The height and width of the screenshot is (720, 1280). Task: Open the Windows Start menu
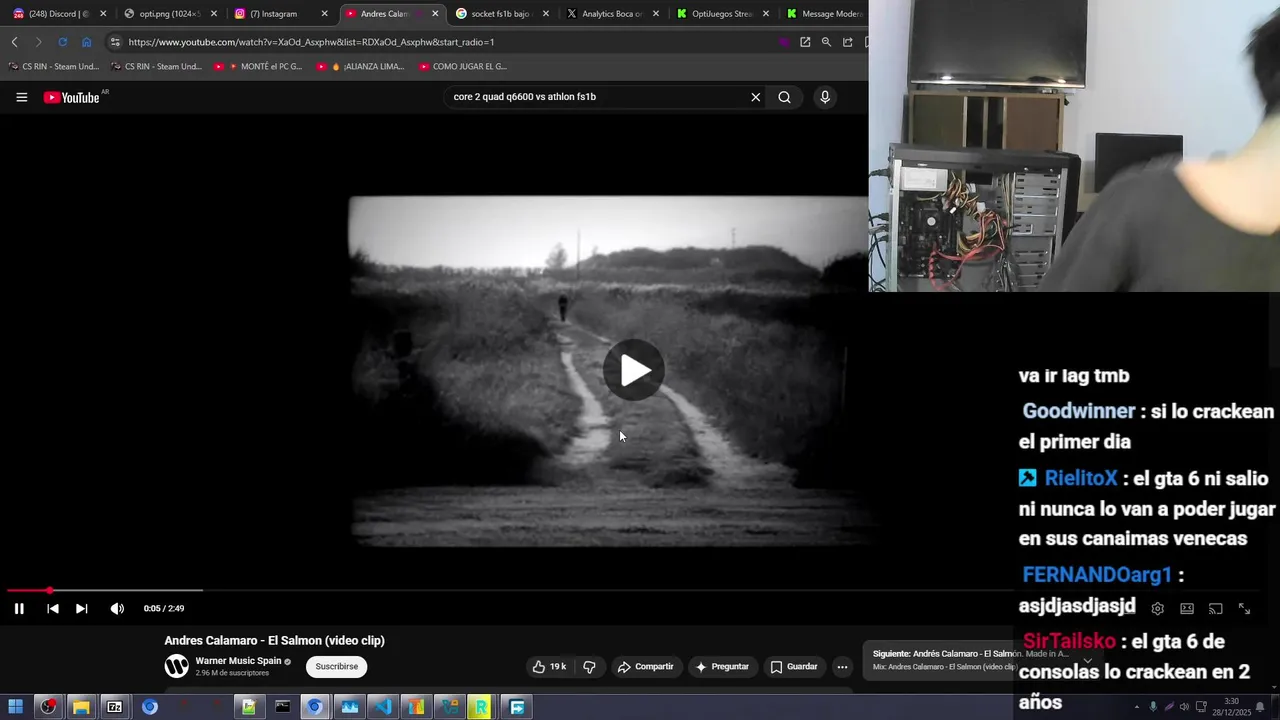pyautogui.click(x=15, y=707)
